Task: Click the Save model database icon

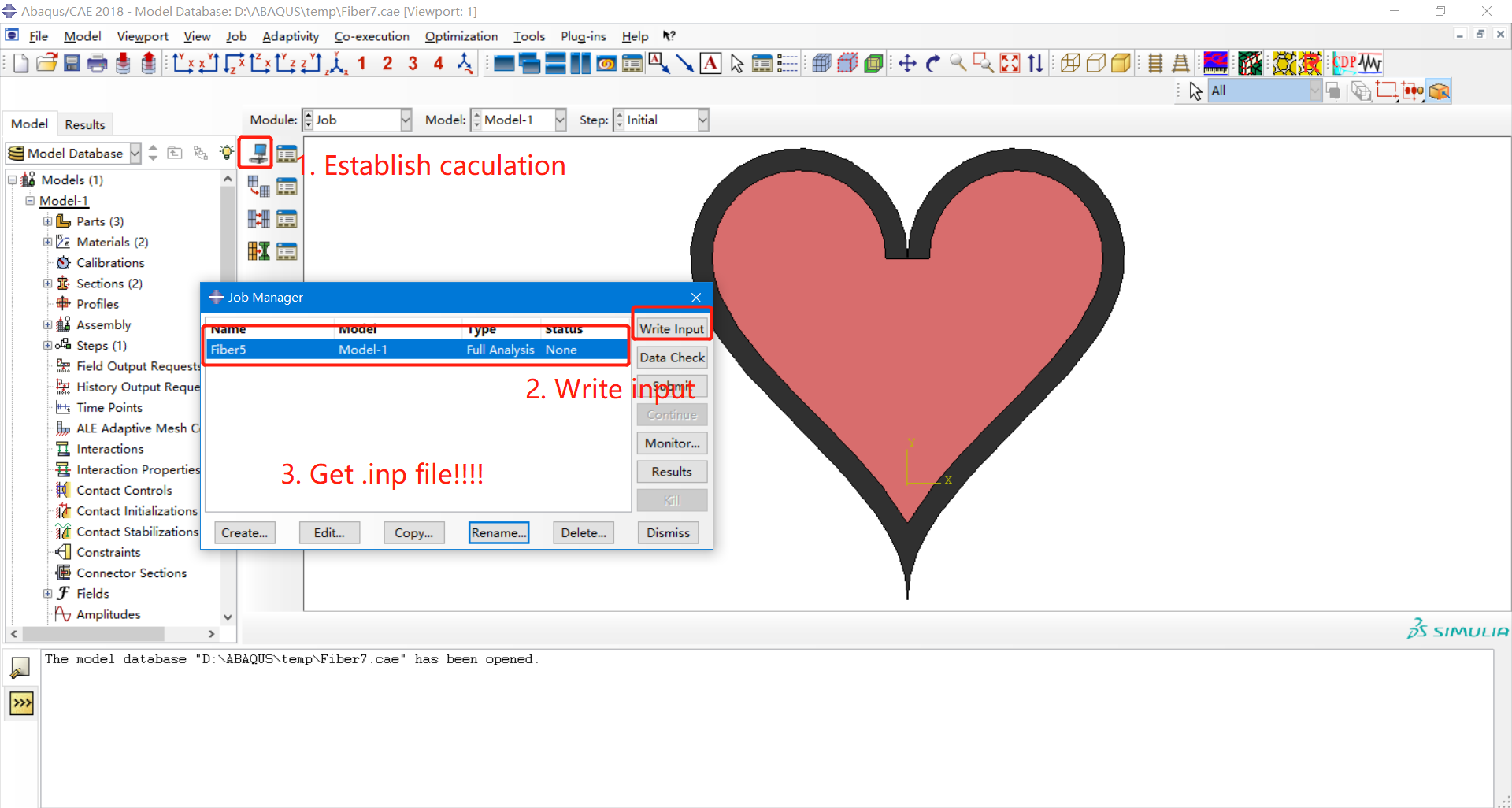Action: (72, 63)
